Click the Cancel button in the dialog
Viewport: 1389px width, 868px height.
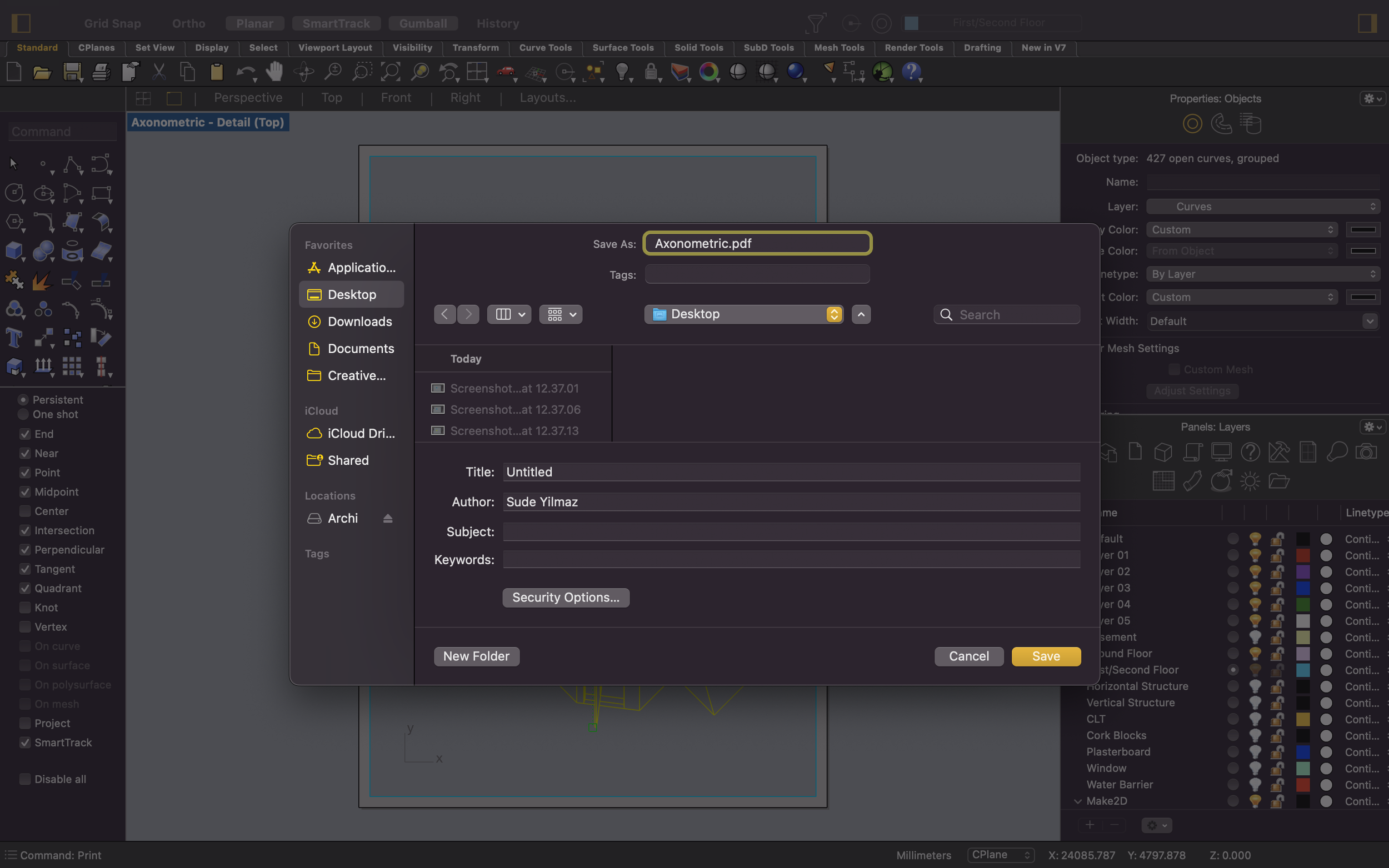pyautogui.click(x=968, y=656)
